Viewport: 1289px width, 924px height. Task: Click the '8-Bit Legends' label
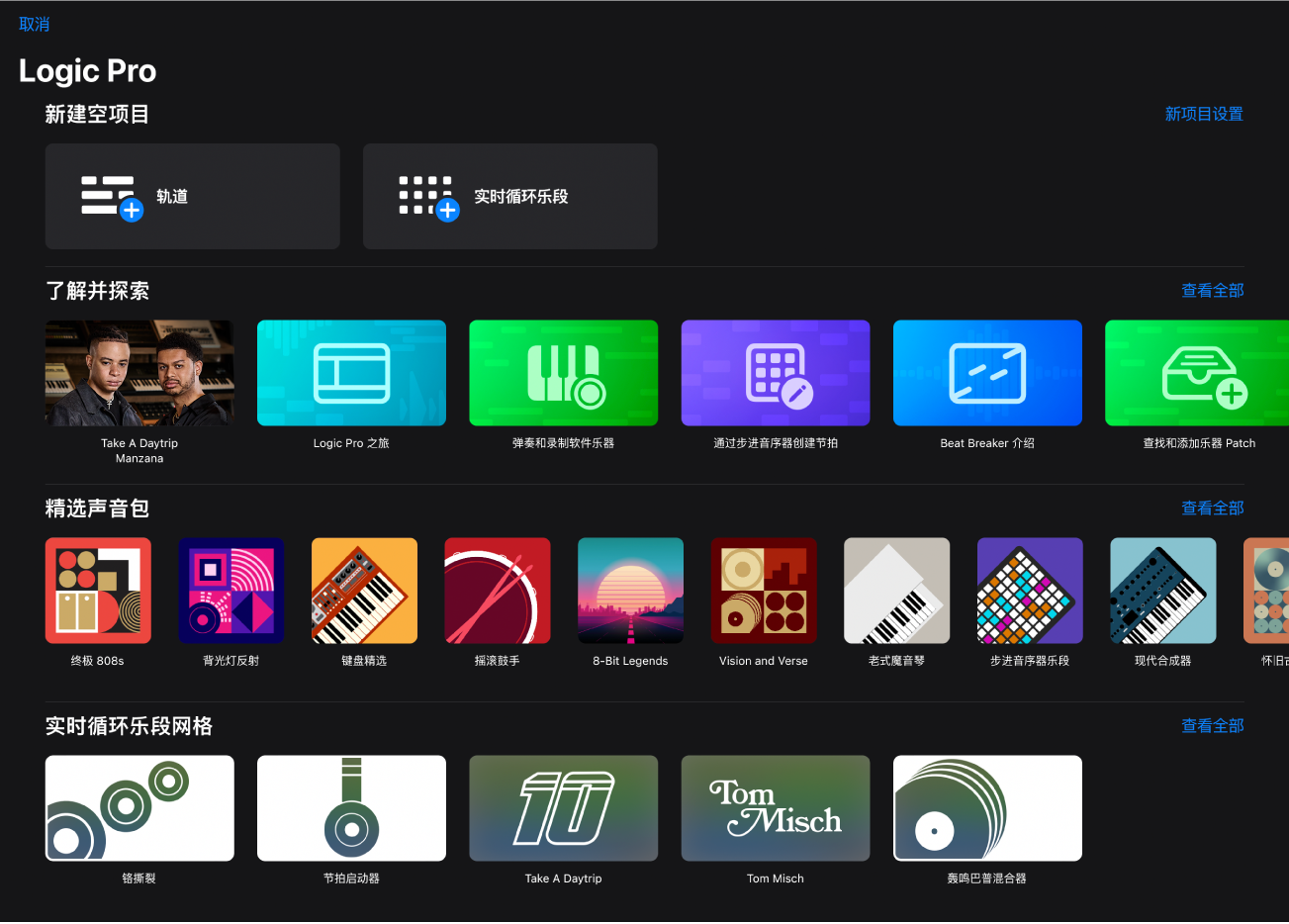630,661
